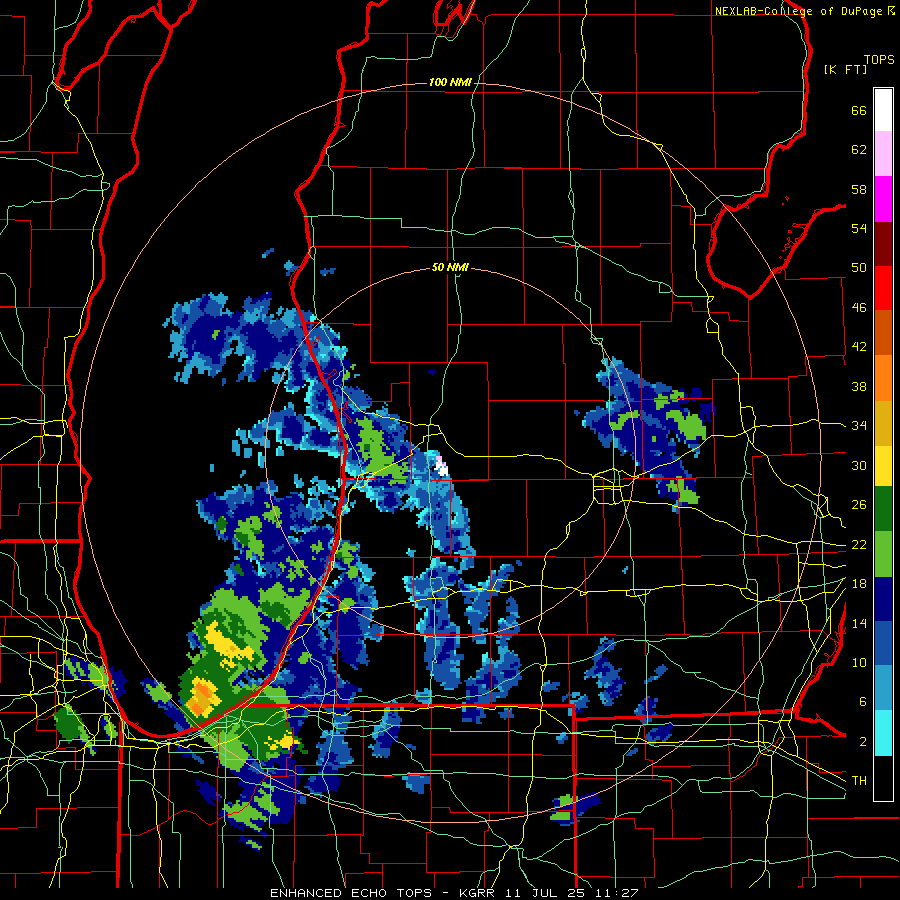The image size is (900, 900).
Task: Pick the cyan legend swatch
Action: pyautogui.click(x=883, y=733)
